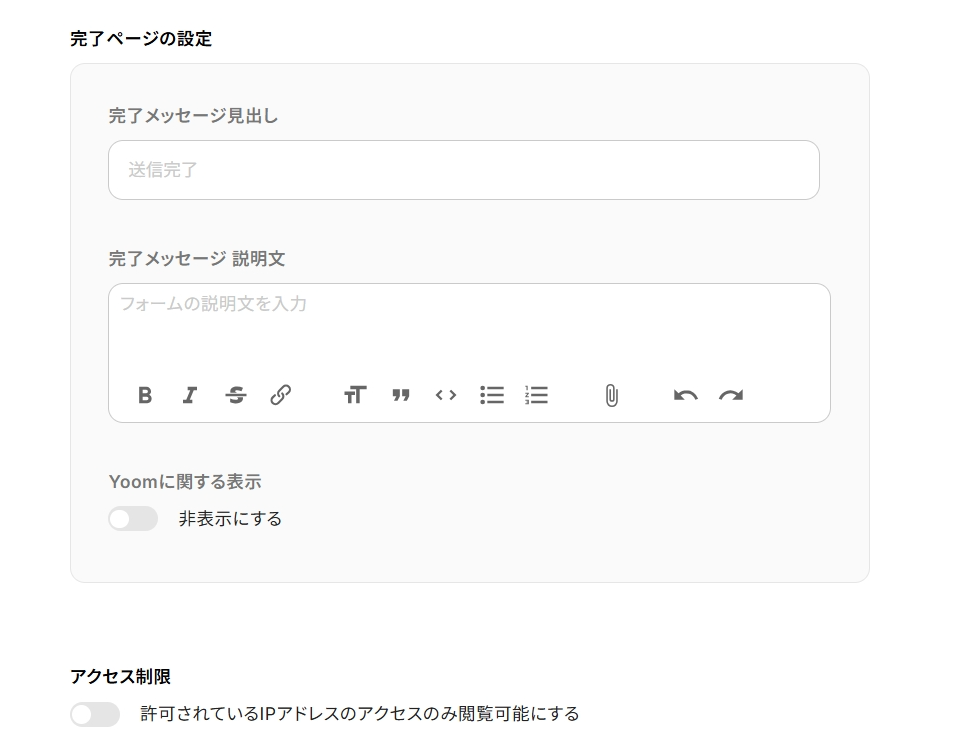Redo the last edit
This screenshot has height=755, width=953.
tap(731, 395)
